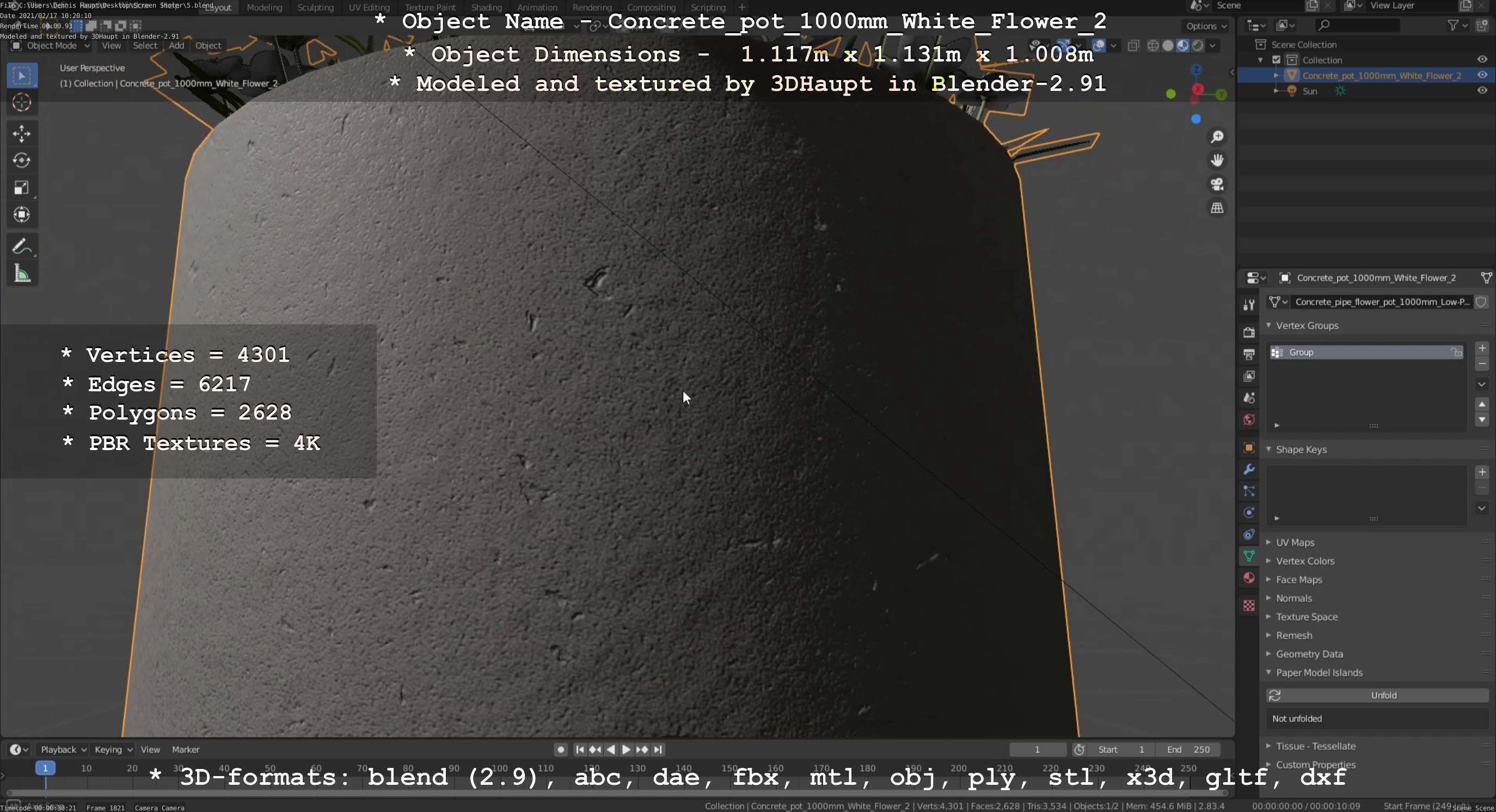The image size is (1496, 812).
Task: Click the Unfold button
Action: (x=1383, y=695)
